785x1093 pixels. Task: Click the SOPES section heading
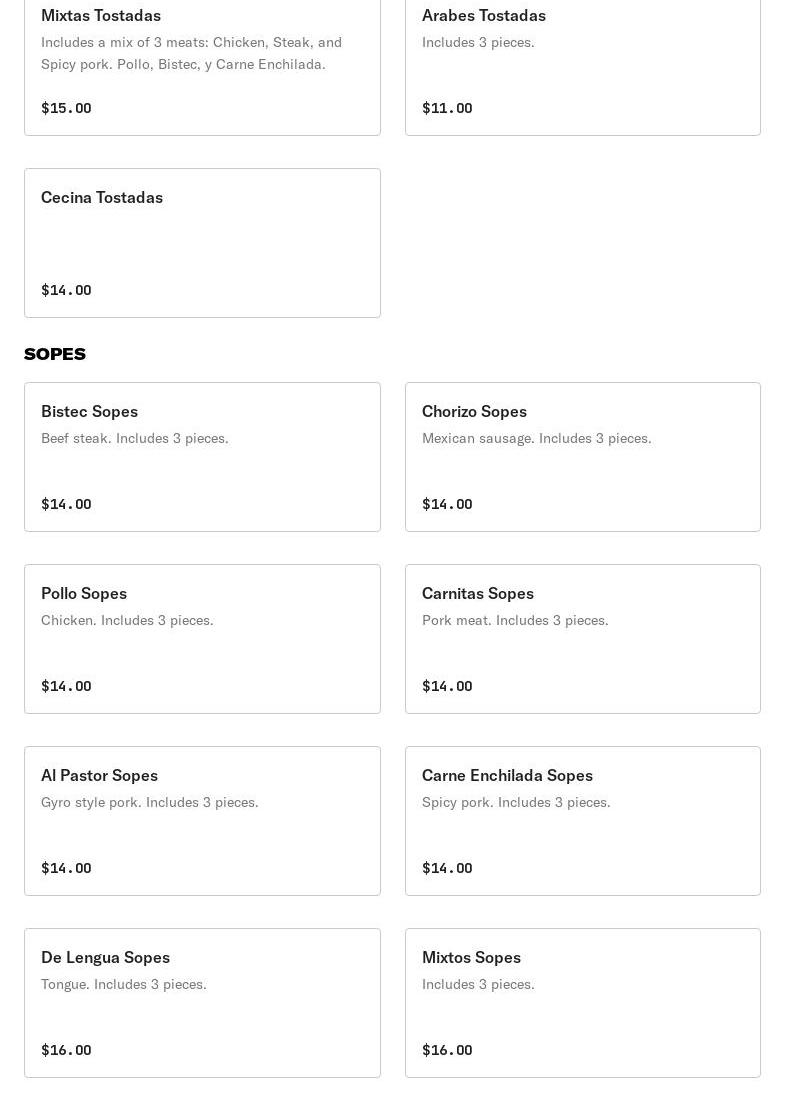[55, 354]
